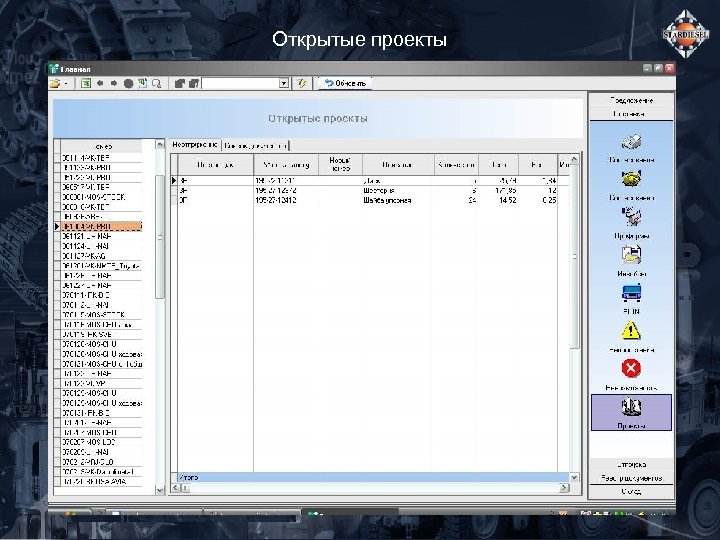Click the table's horizontal scroll right arrow
Screen dimensions: 720x540
coord(564,488)
